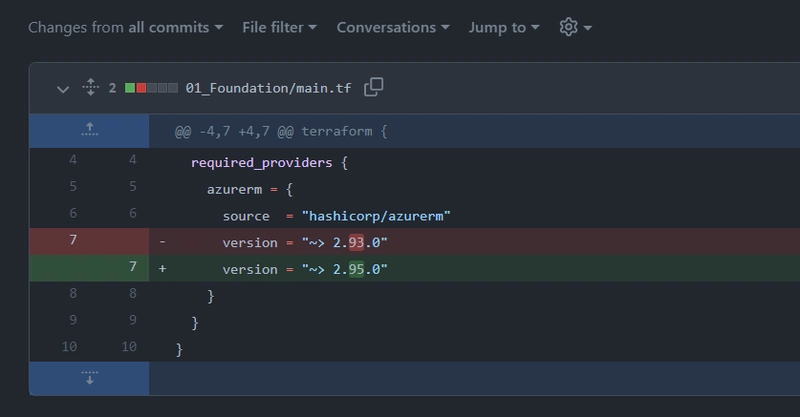Click the diffstat colored blocks indicator
The width and height of the screenshot is (800, 417).
click(151, 88)
